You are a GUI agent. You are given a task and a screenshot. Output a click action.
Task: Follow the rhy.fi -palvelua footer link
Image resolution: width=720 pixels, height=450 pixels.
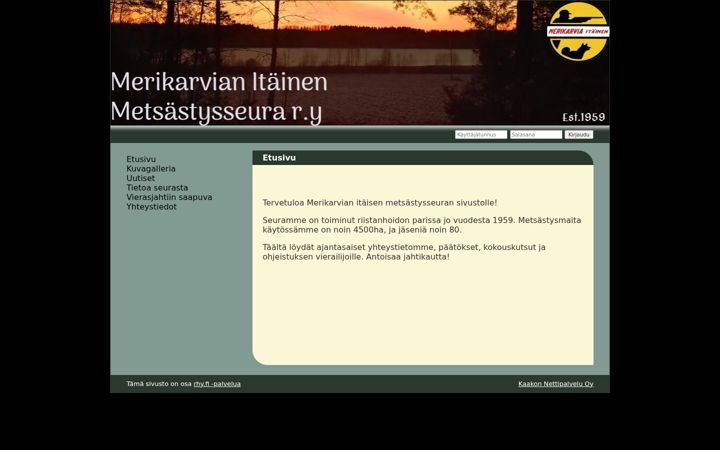(x=217, y=384)
